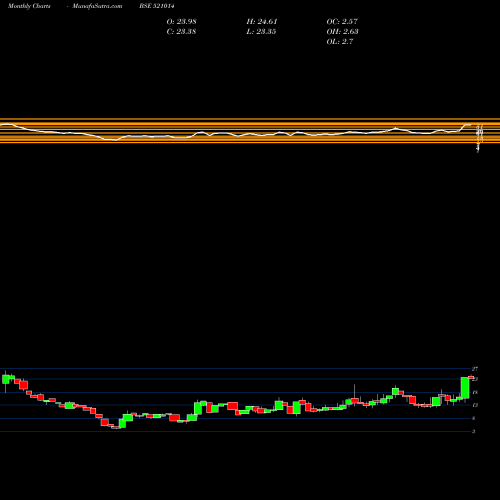Select the tall green candle at chart's right end

point(465,388)
